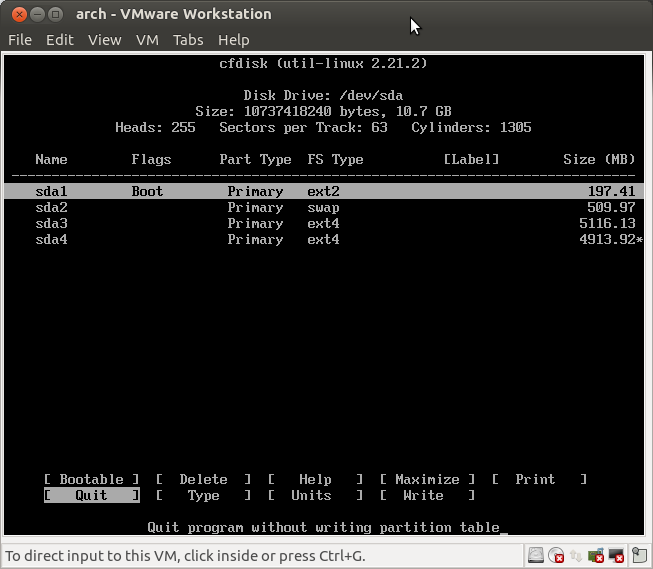Click the sda1 partition name
Image resolution: width=653 pixels, height=569 pixels.
pyautogui.click(x=51, y=191)
